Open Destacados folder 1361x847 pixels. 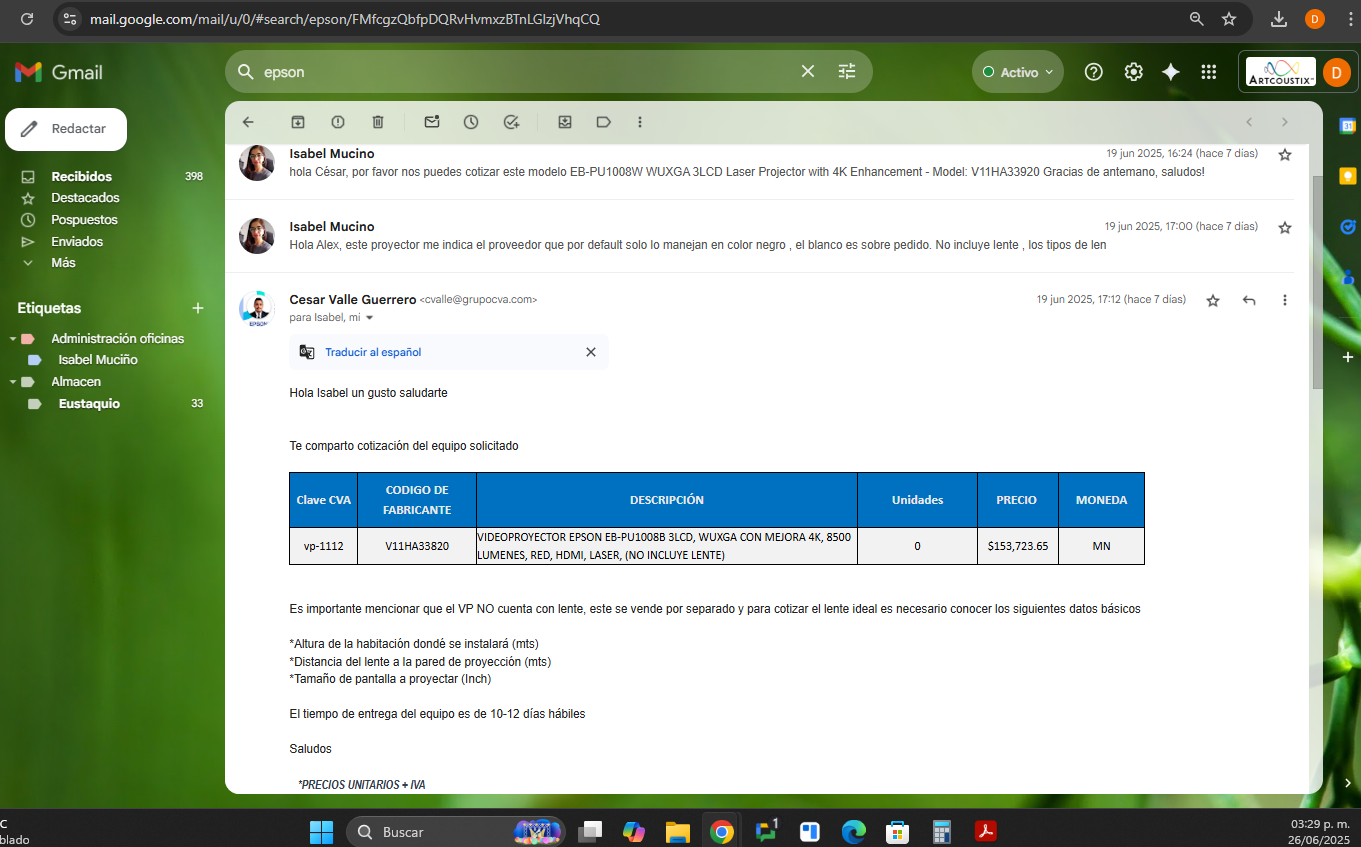click(85, 198)
